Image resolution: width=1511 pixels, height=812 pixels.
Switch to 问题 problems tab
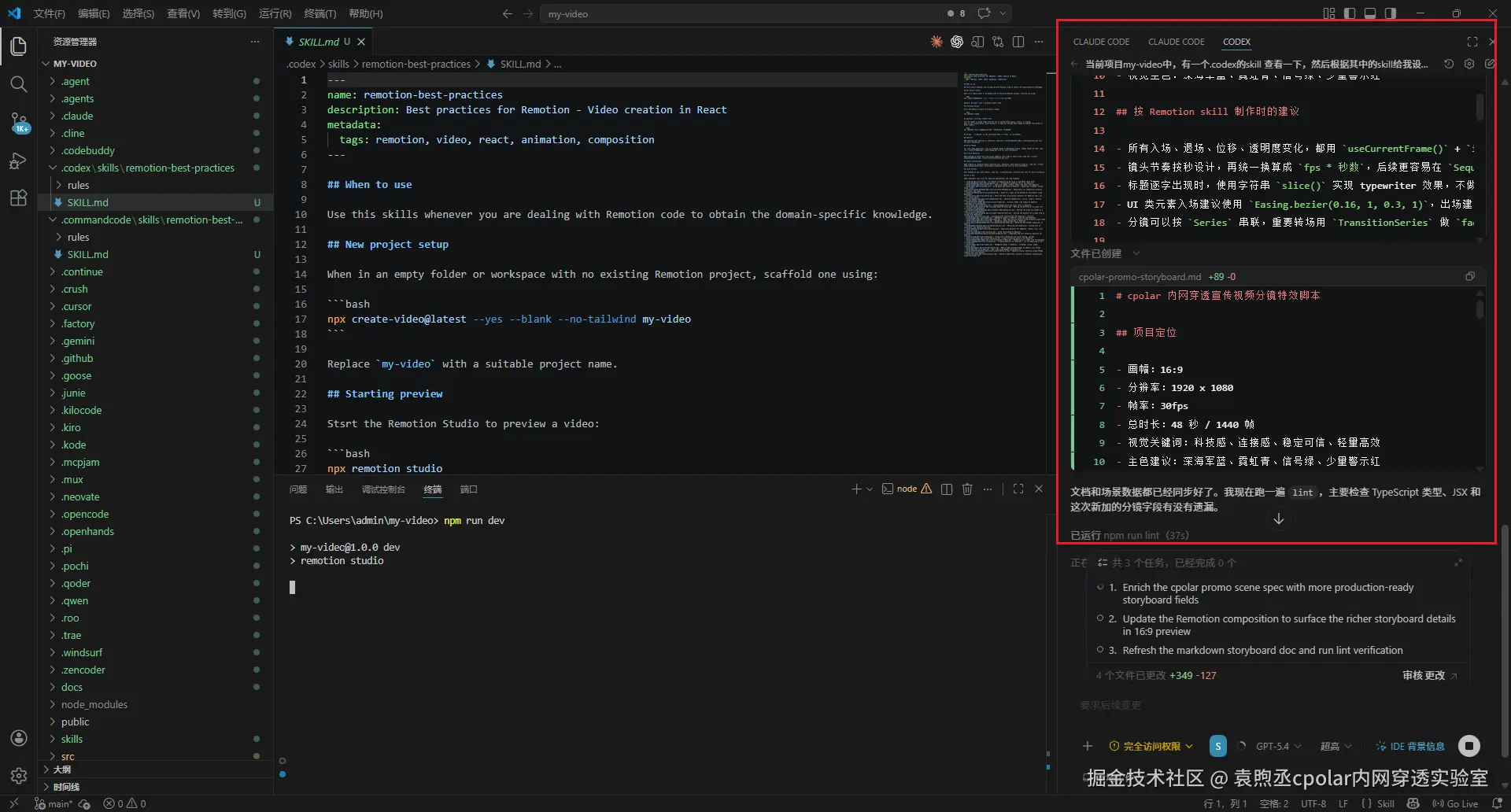(x=298, y=489)
